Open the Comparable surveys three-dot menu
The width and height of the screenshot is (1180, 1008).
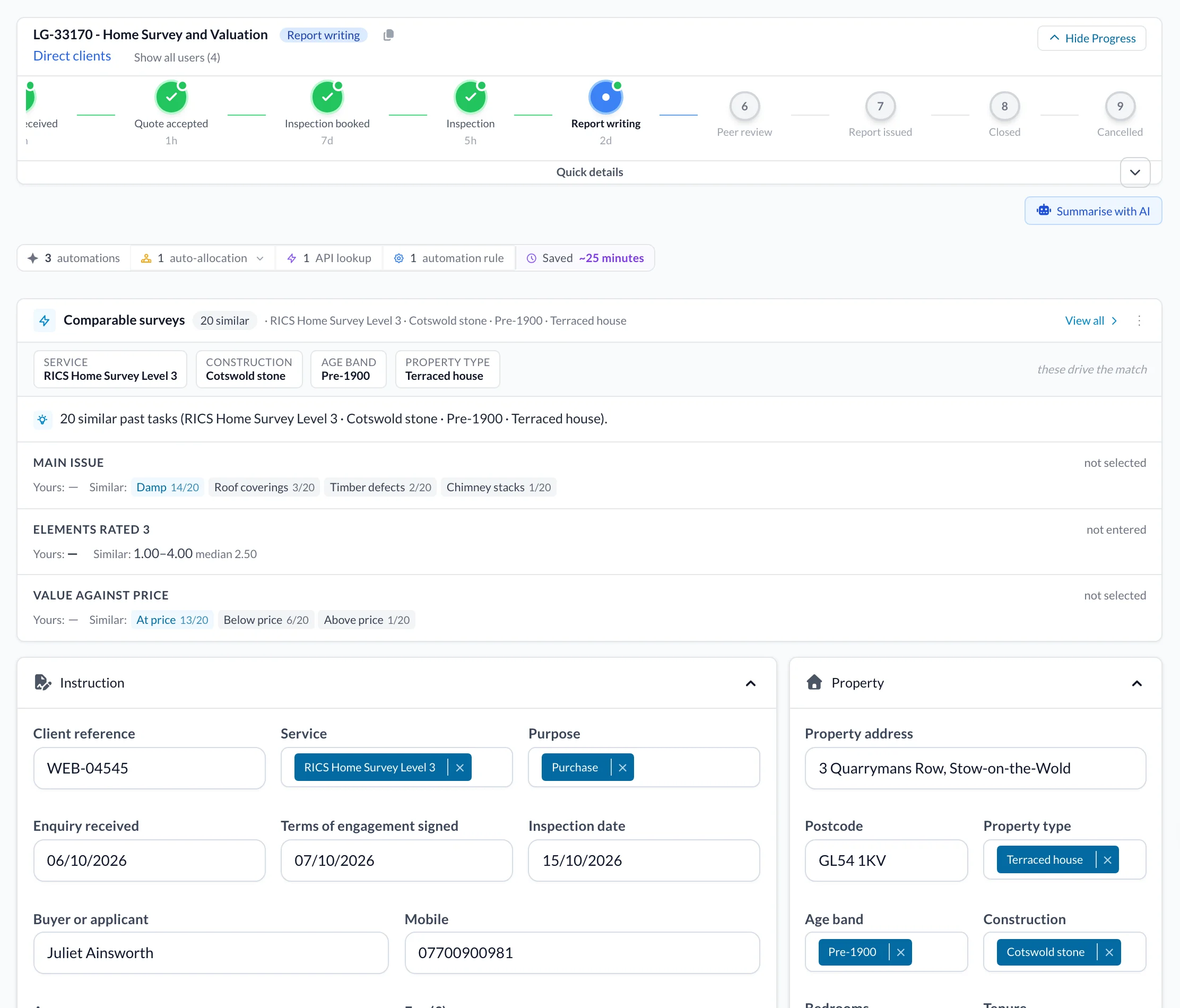[1139, 320]
